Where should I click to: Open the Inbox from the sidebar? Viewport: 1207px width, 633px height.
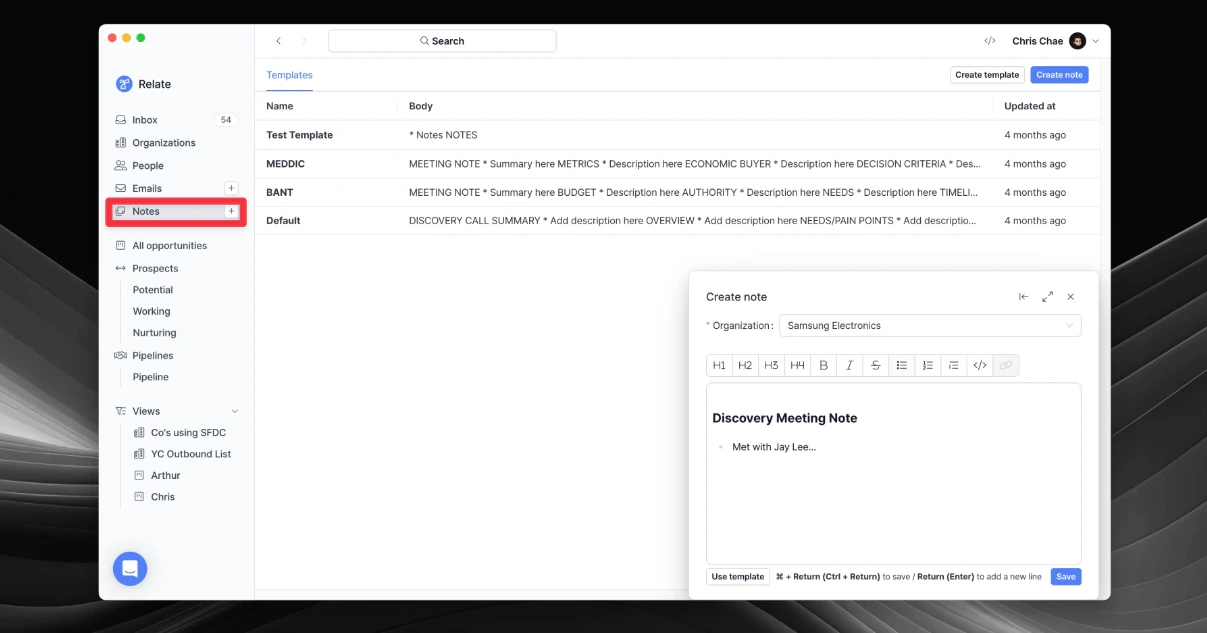(x=144, y=119)
